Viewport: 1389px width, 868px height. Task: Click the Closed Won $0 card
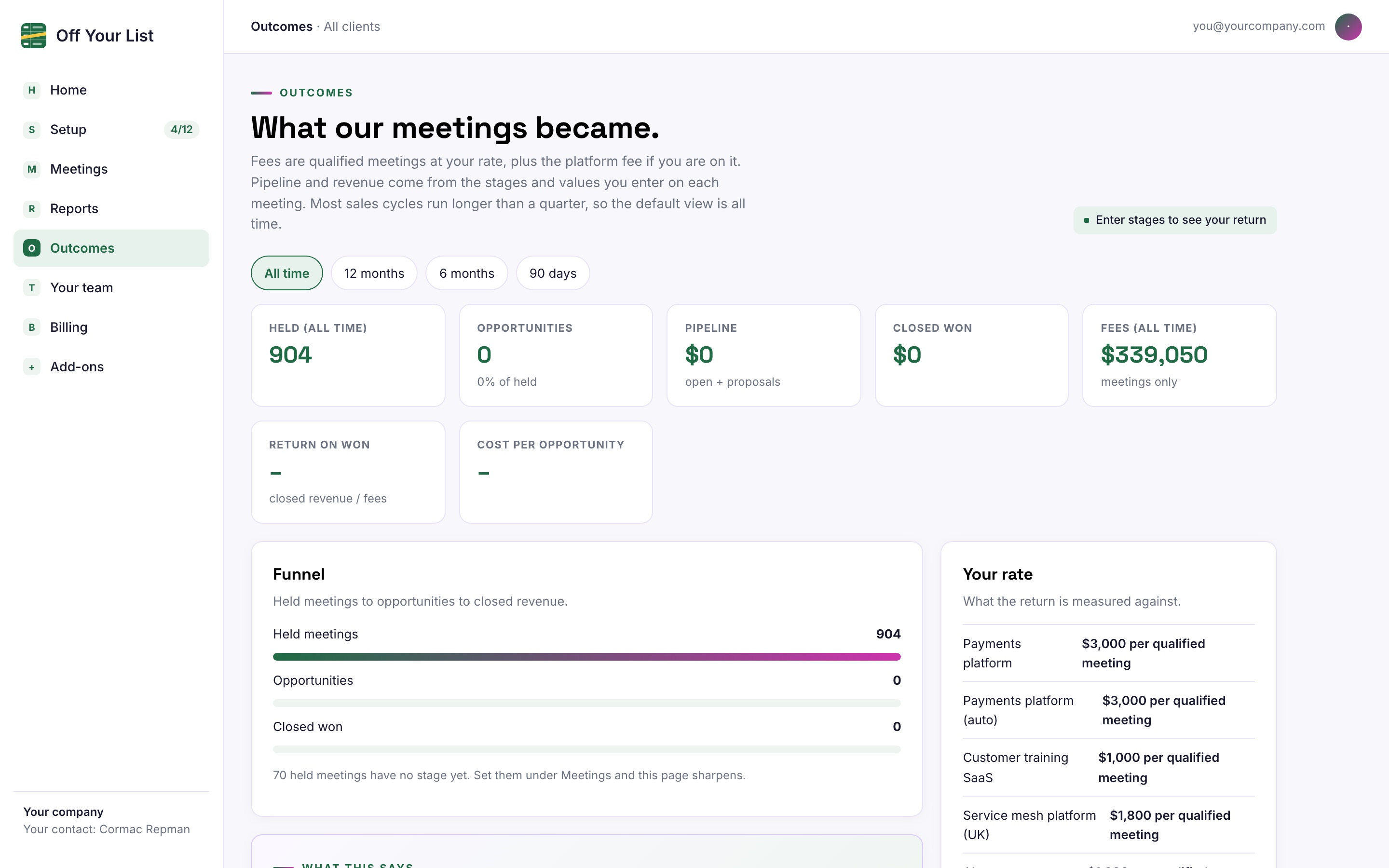971,355
